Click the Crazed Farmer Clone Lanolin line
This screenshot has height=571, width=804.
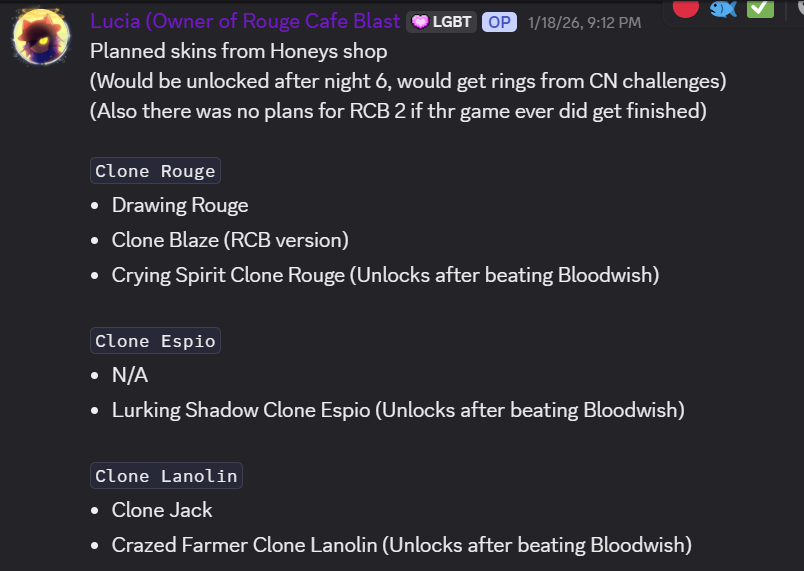pyautogui.click(x=401, y=545)
